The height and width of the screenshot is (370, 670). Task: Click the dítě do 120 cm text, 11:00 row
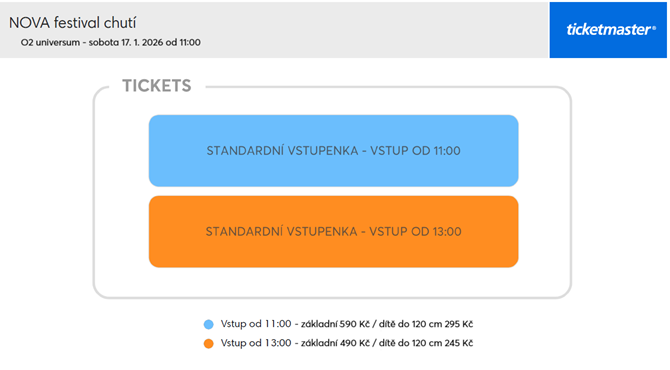coord(410,324)
